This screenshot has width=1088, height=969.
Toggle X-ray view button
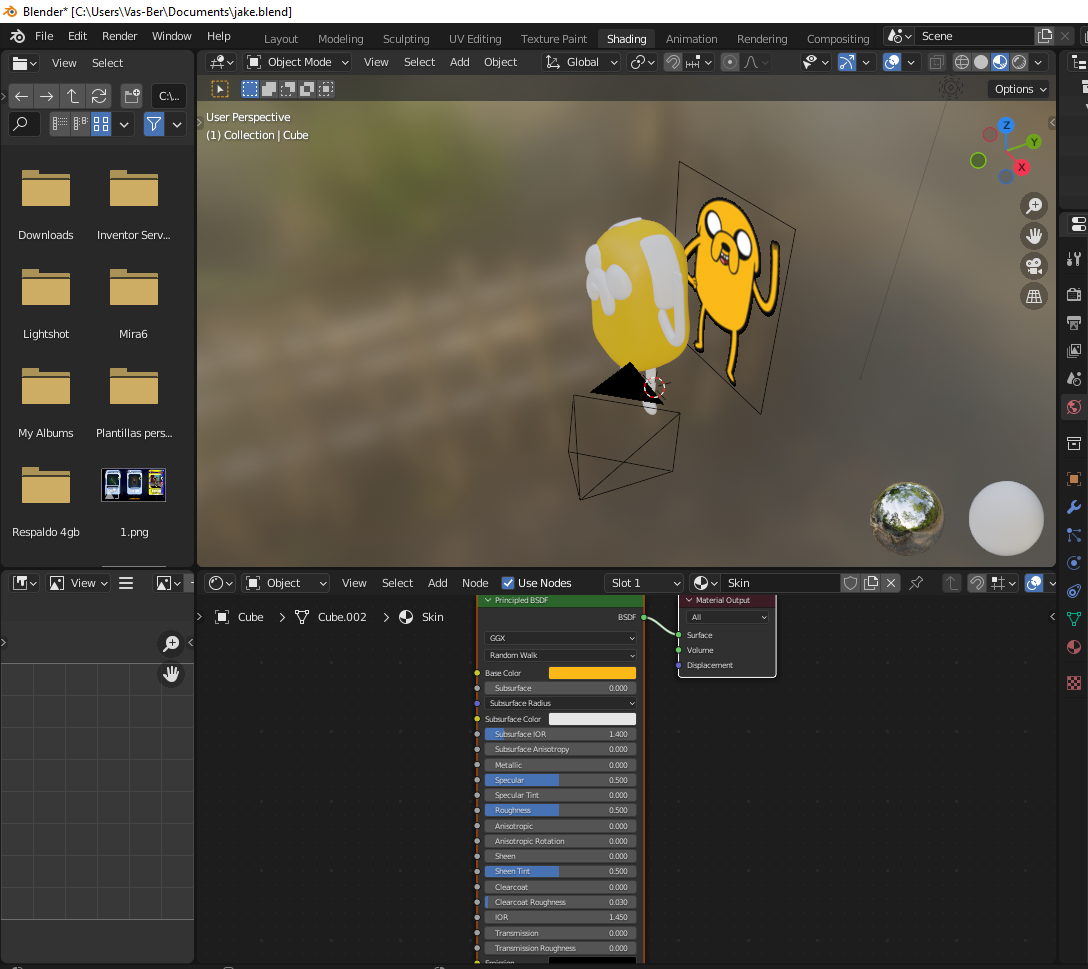[x=936, y=62]
